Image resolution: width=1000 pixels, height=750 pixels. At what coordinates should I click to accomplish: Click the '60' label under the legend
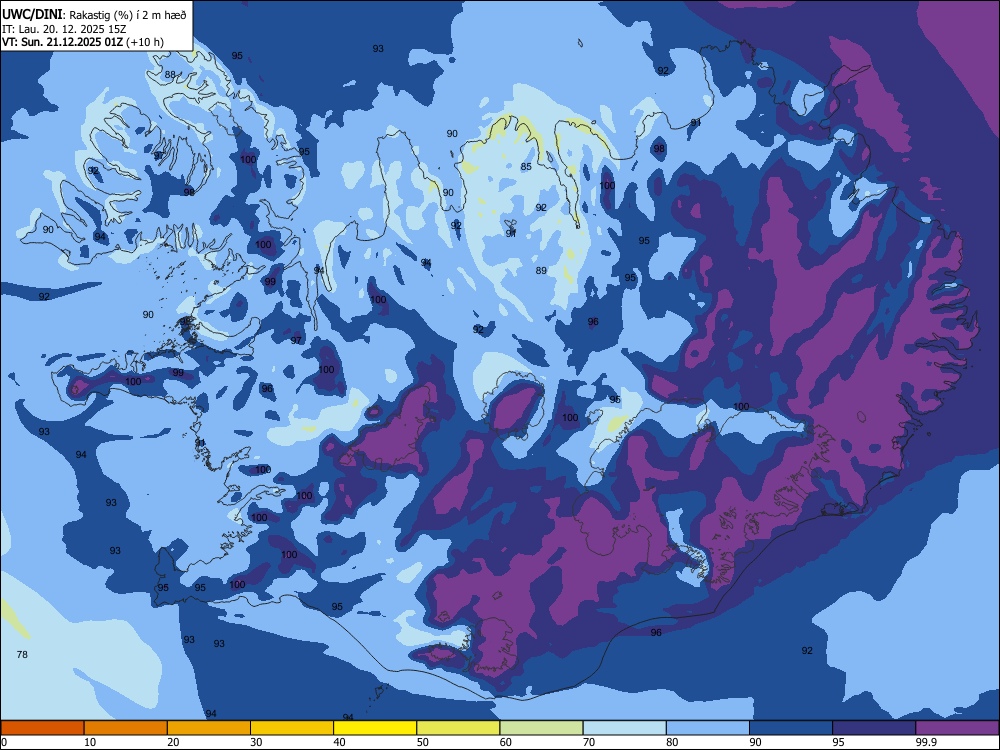pyautogui.click(x=506, y=742)
